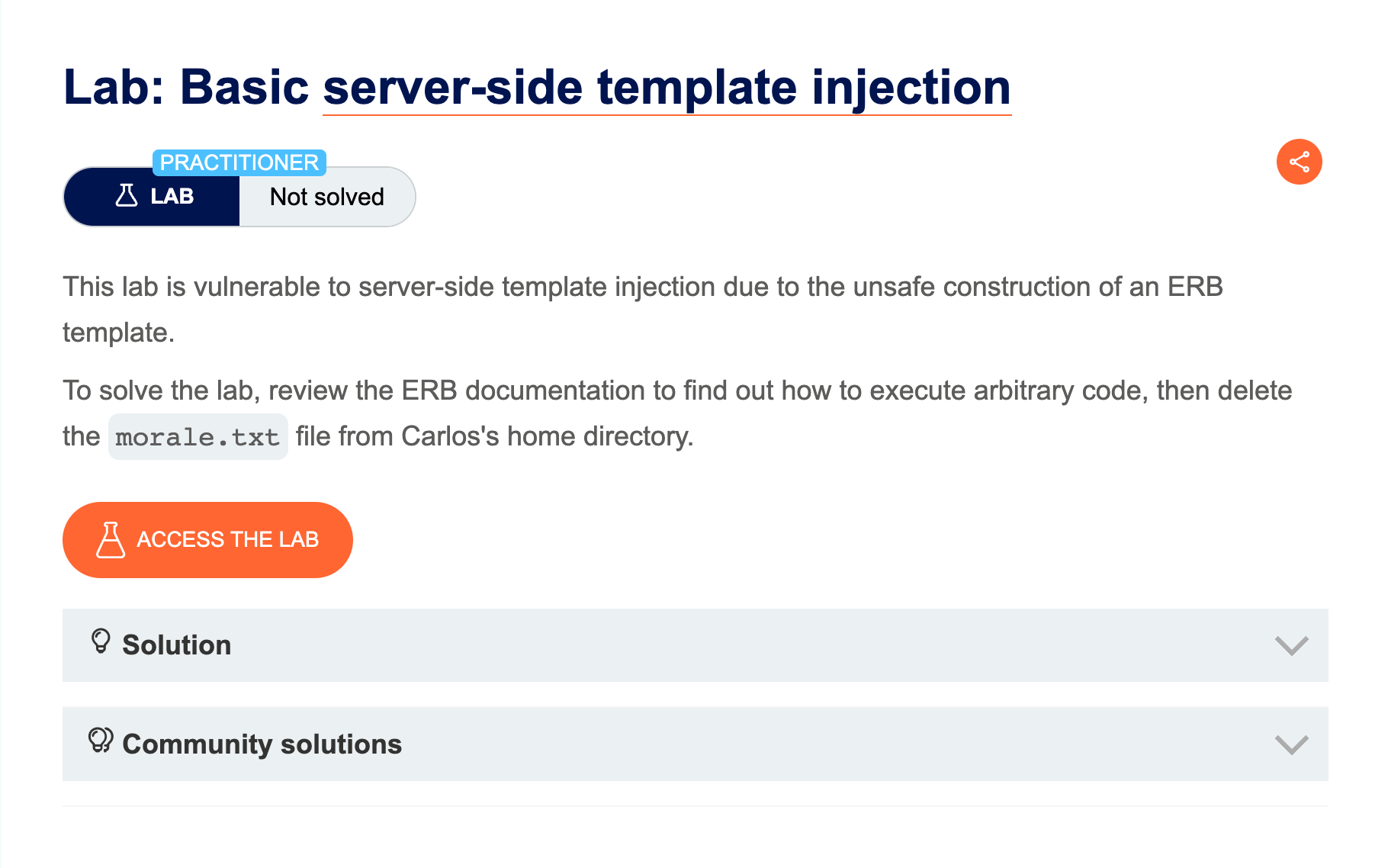Expand Solution using its chevron arrow
Image resolution: width=1388 pixels, height=868 pixels.
point(1291,645)
